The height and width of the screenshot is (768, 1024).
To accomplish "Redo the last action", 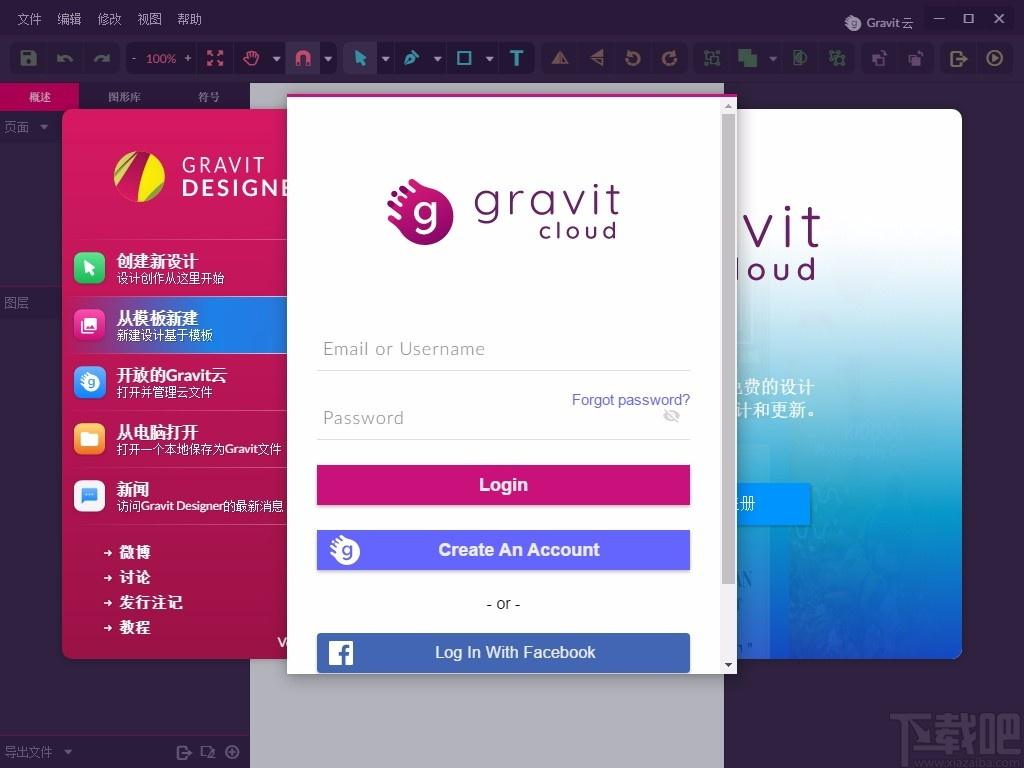I will 101,58.
